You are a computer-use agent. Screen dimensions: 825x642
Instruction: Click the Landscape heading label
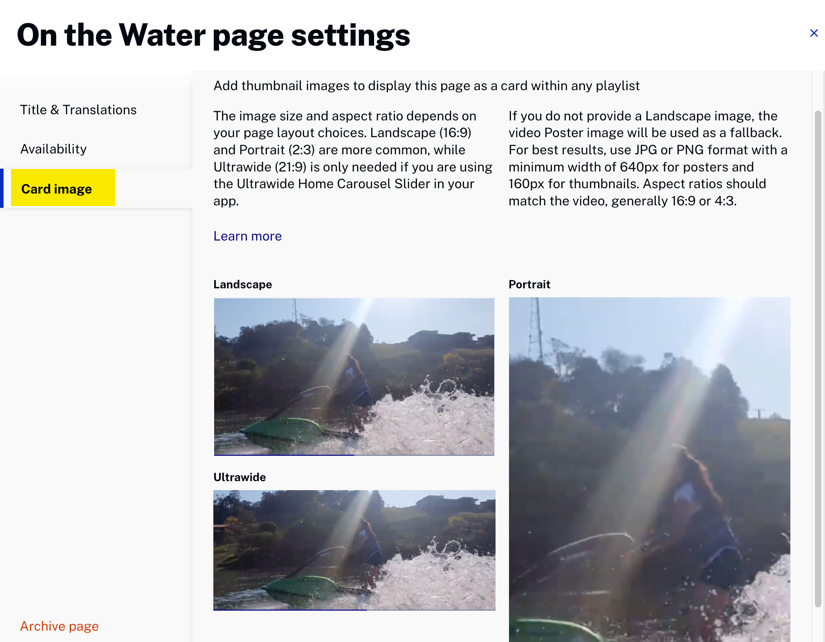[243, 284]
